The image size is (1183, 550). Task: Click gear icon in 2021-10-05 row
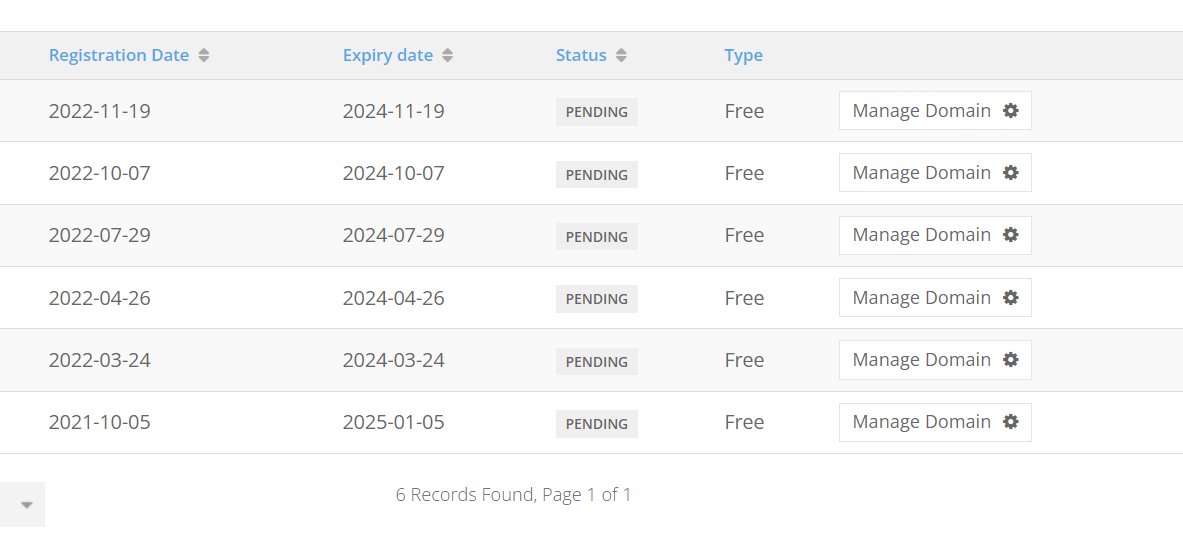(x=1010, y=422)
